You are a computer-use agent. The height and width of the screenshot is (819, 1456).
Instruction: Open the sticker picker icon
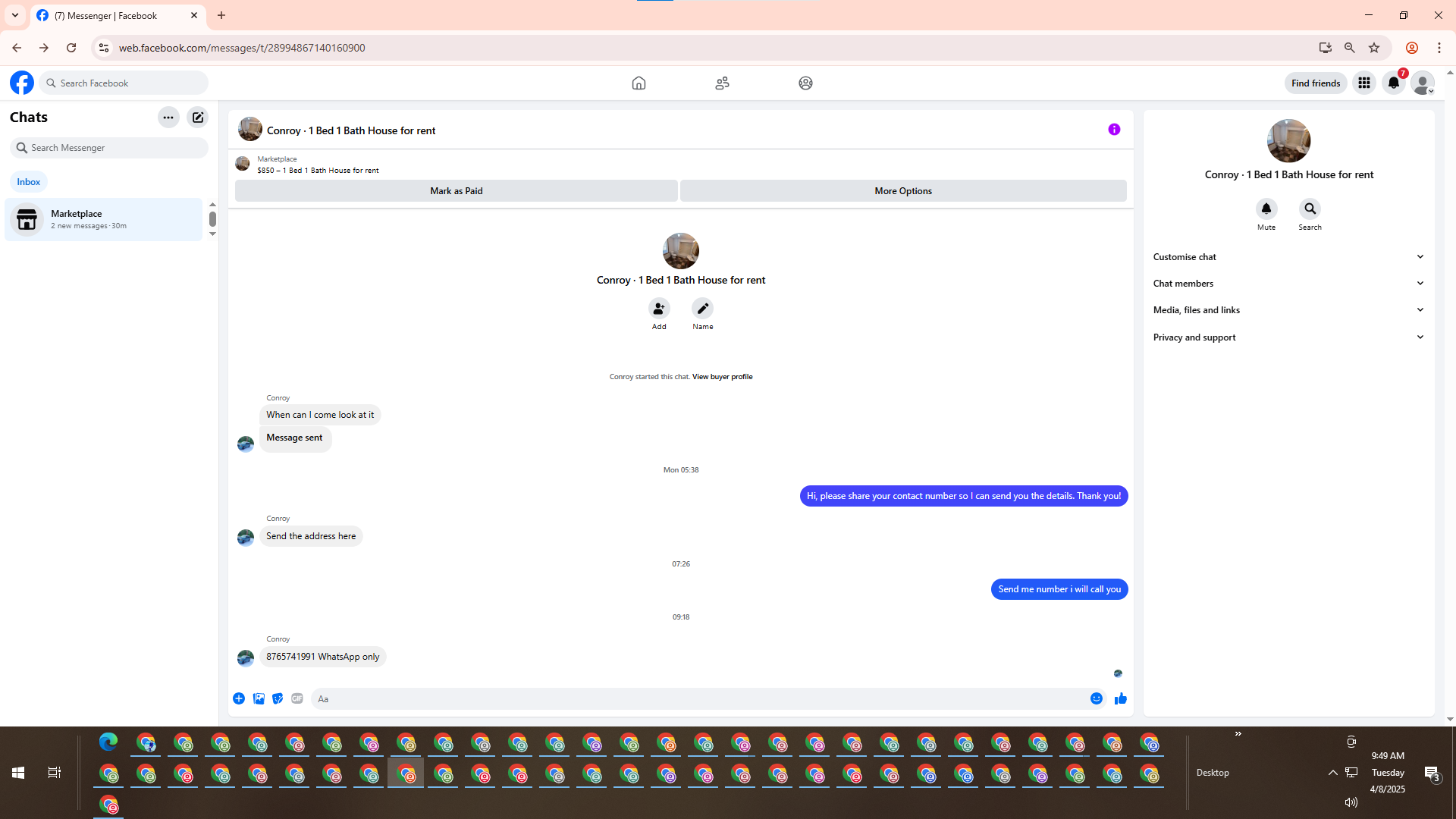click(278, 698)
